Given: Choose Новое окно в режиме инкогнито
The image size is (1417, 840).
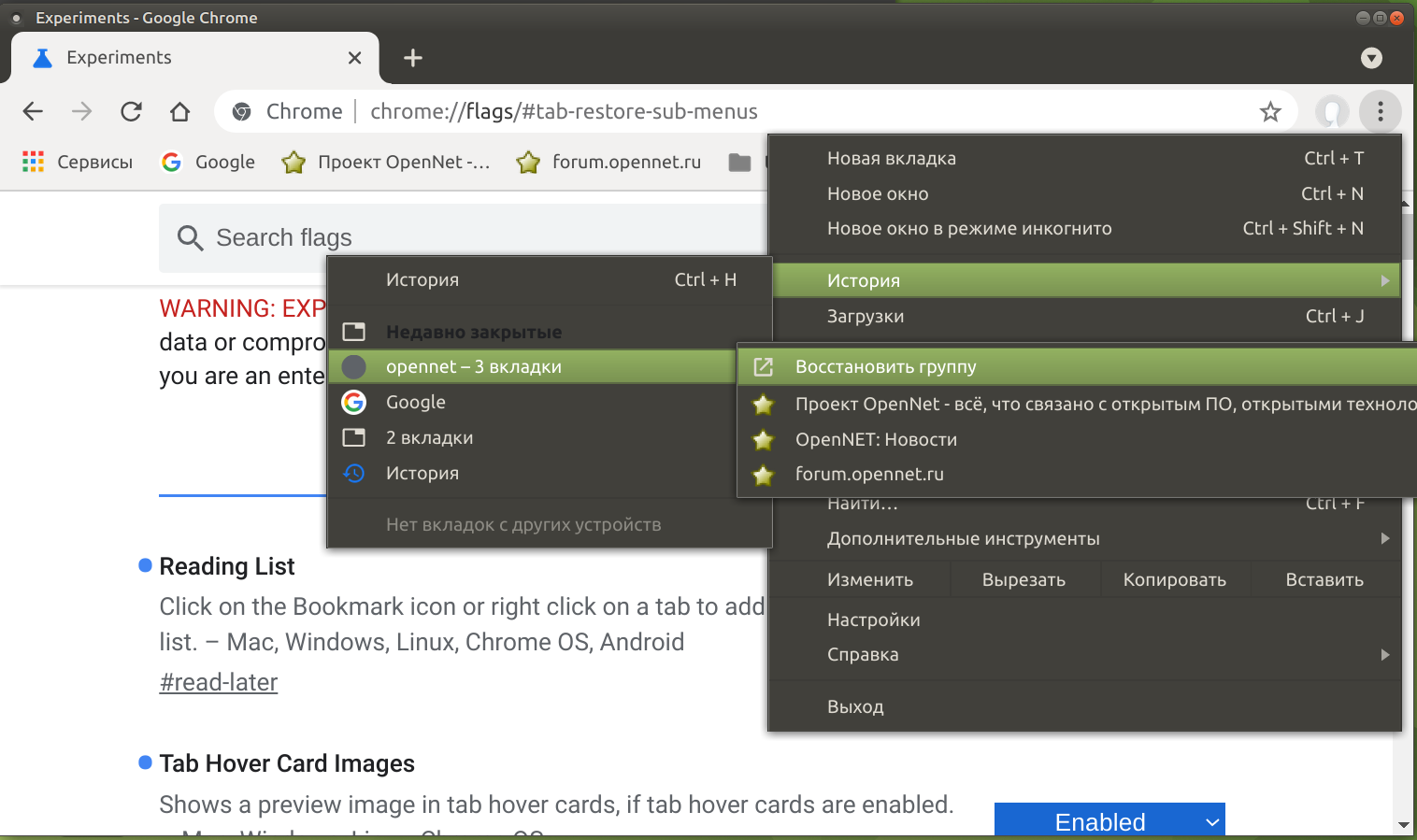Looking at the screenshot, I should point(969,229).
